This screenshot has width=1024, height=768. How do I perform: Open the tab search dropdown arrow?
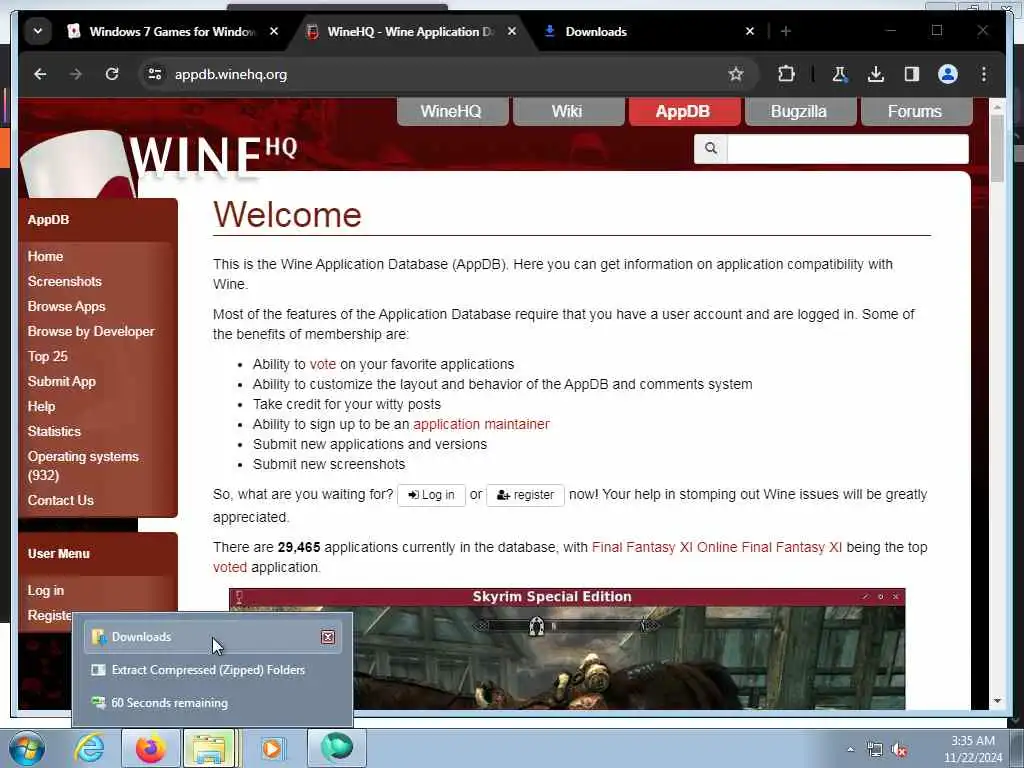click(x=38, y=31)
